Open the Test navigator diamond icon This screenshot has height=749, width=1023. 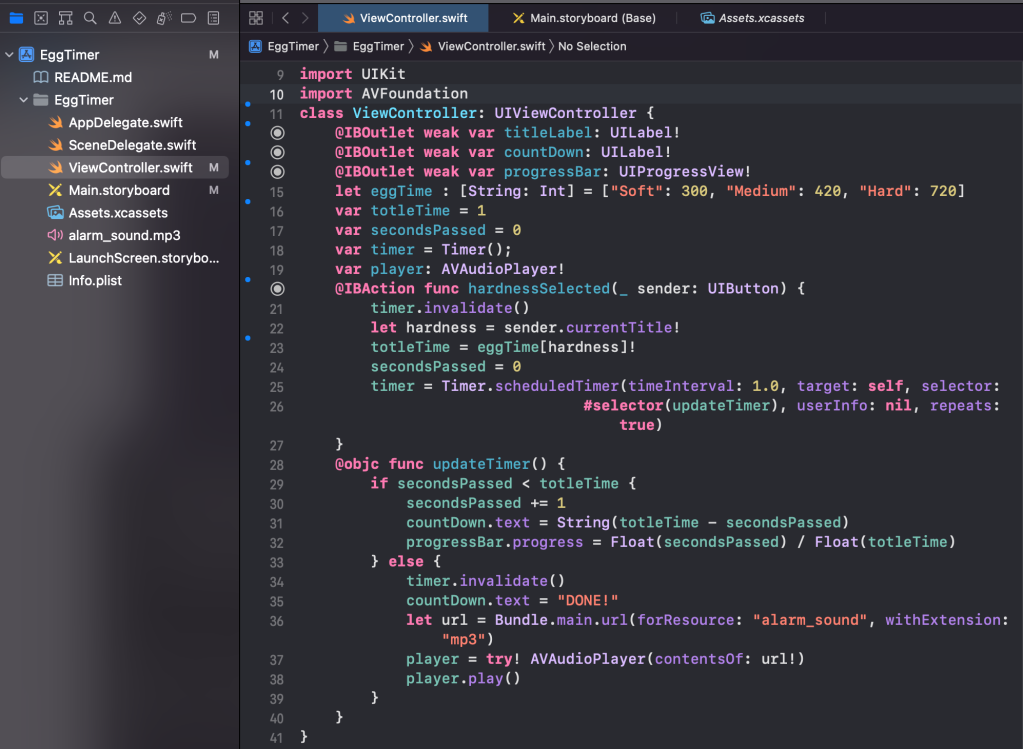pos(139,18)
